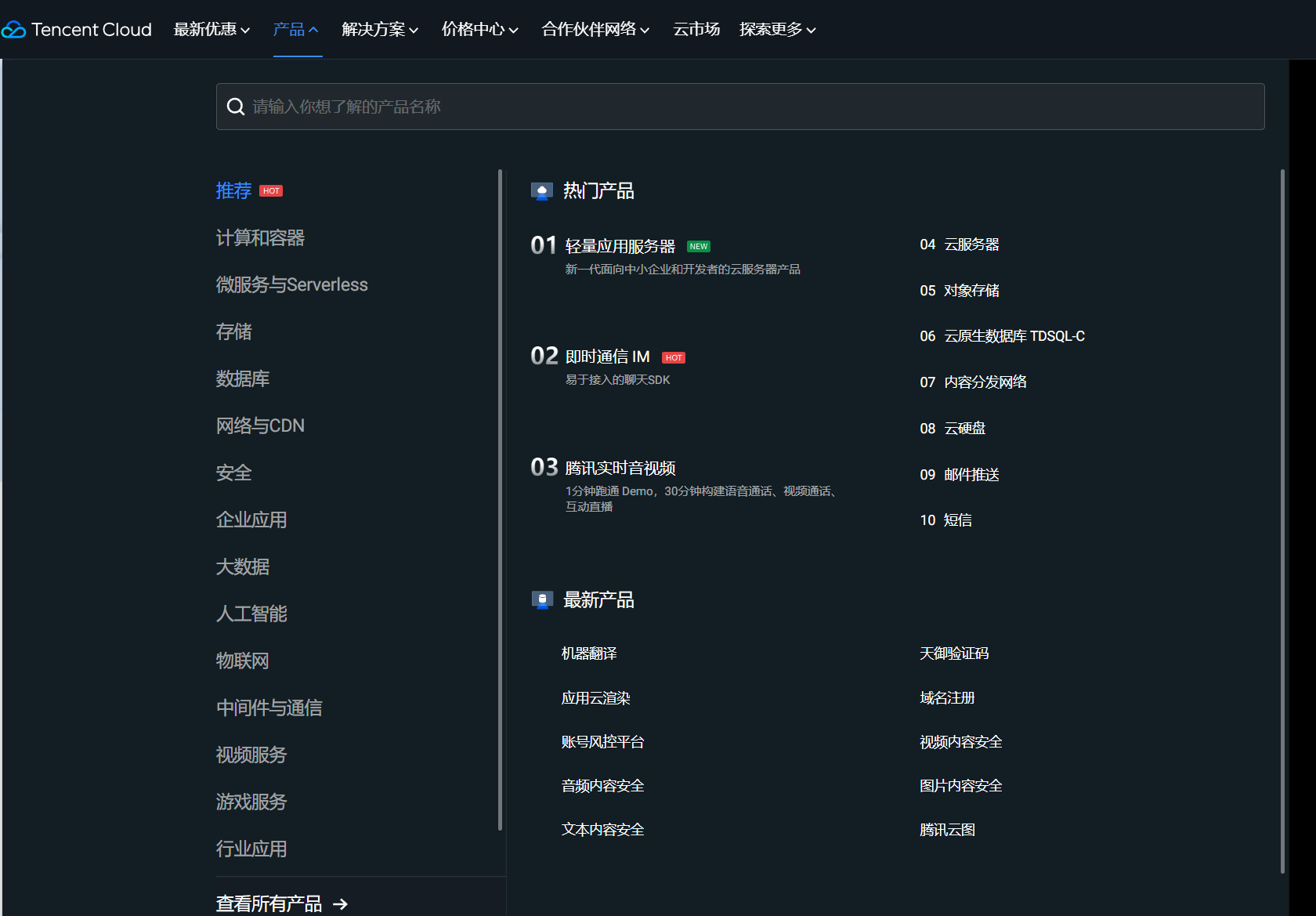This screenshot has width=1316, height=916.
Task: Open the 域名注册 link
Action: click(947, 698)
